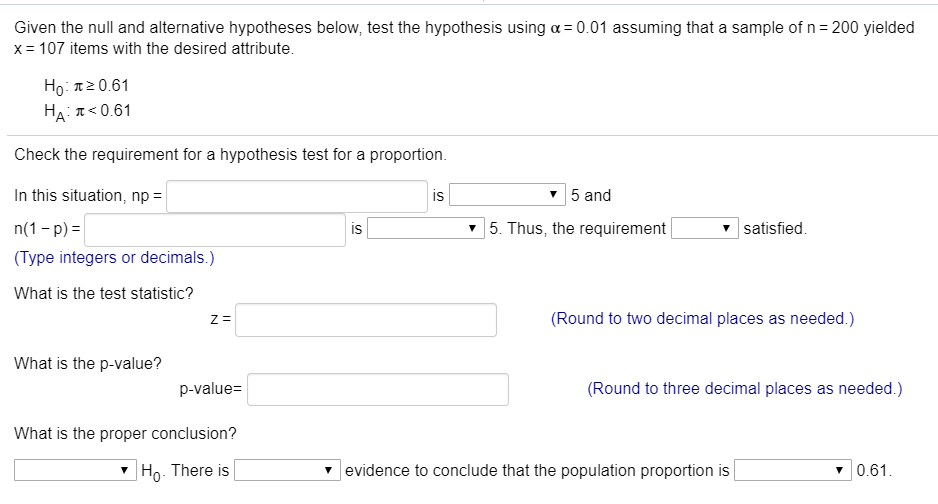Open the comparison dropdown after the n(1 − p) field
The height and width of the screenshot is (504, 938).
point(423,229)
